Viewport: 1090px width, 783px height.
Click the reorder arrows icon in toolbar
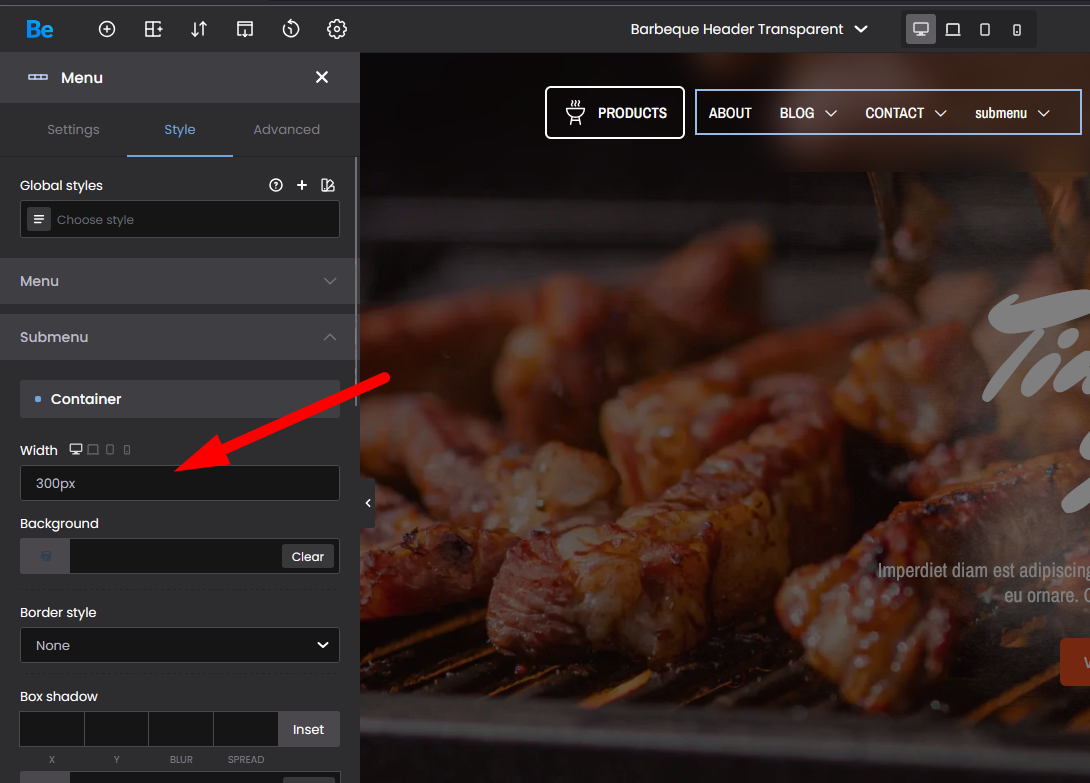[199, 29]
